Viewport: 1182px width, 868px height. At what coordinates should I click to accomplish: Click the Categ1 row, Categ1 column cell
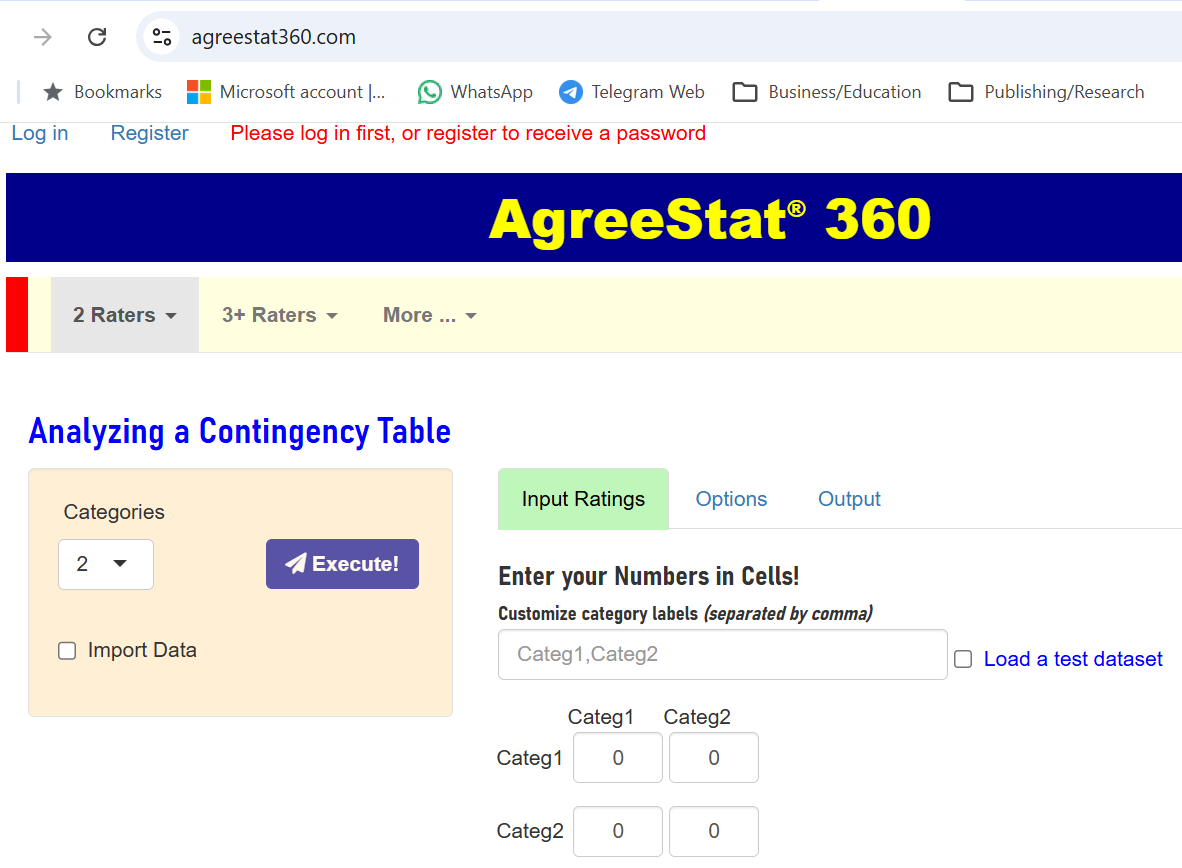point(617,758)
